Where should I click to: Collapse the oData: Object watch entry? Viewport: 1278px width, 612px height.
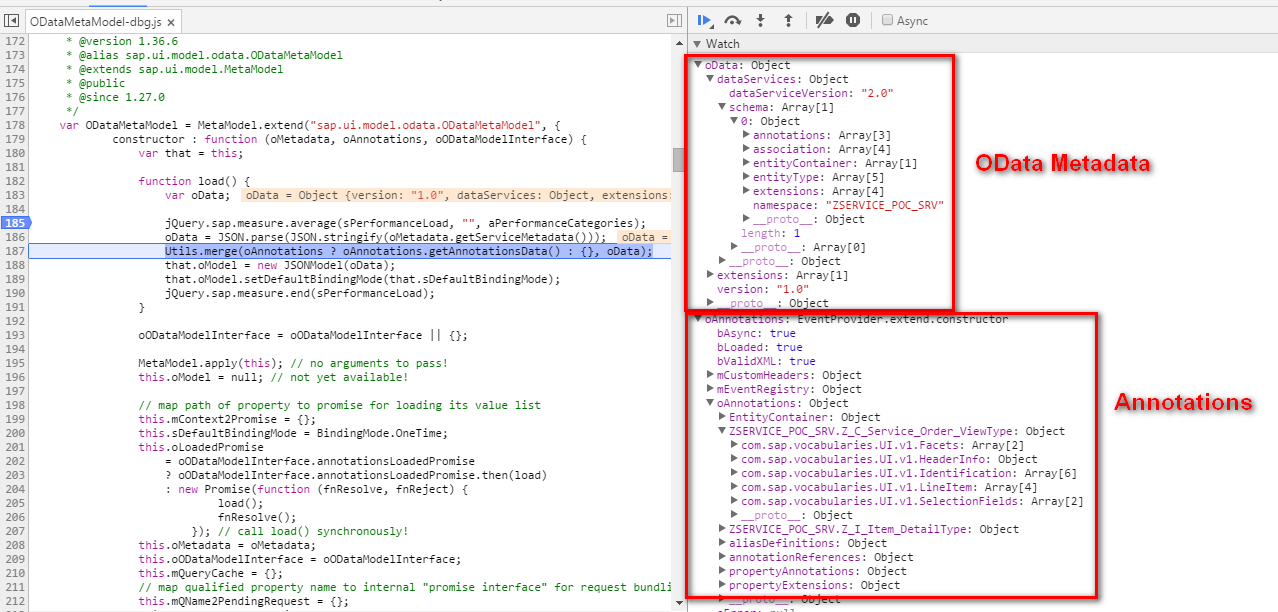point(697,65)
